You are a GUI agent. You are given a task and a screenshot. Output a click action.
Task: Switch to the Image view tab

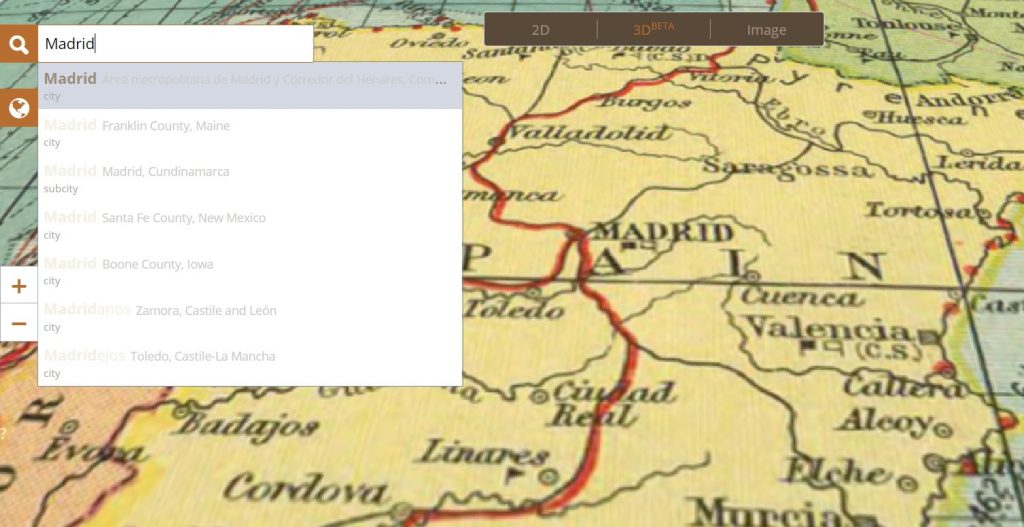tap(767, 29)
